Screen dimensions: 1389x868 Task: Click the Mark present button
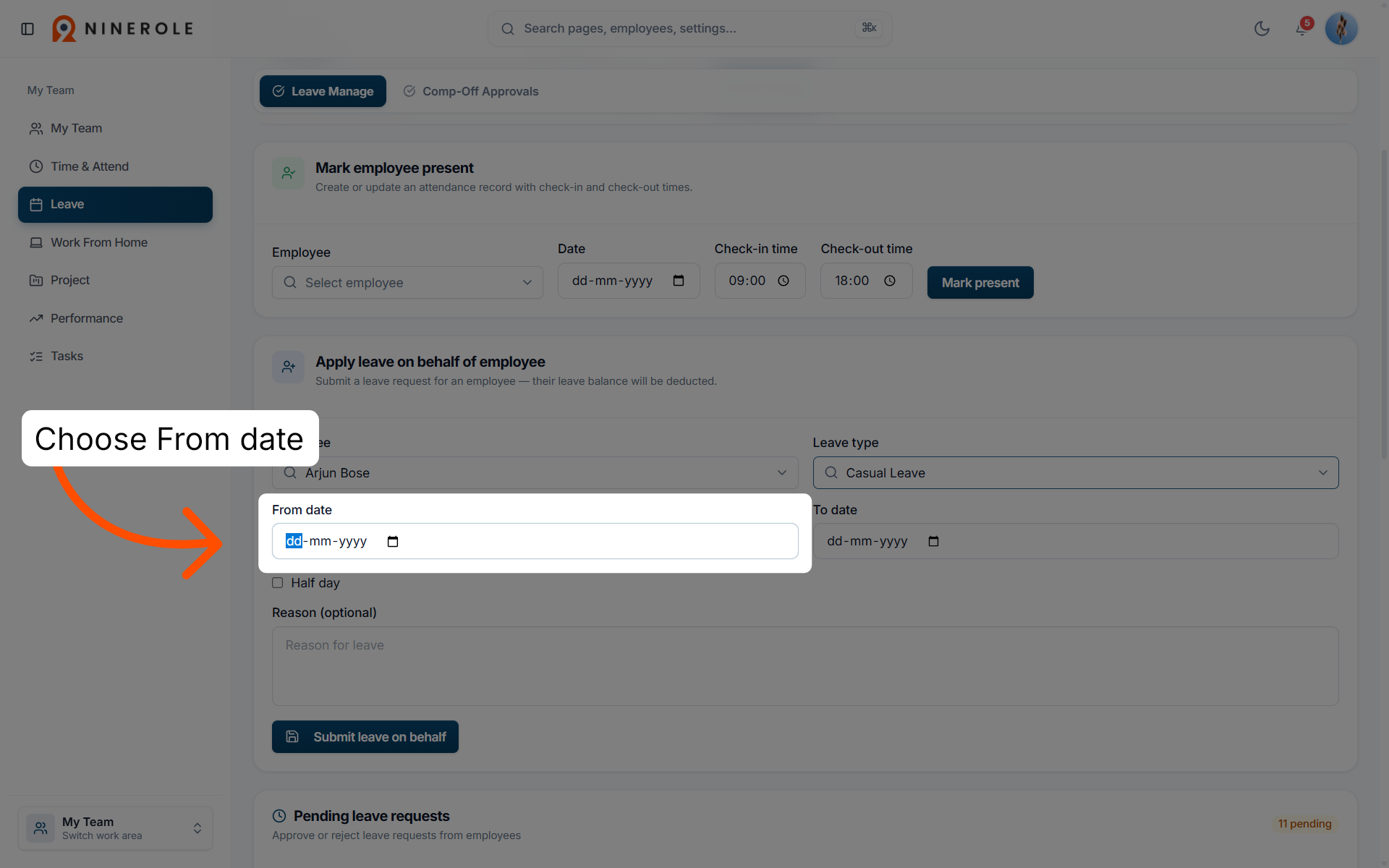coord(980,282)
